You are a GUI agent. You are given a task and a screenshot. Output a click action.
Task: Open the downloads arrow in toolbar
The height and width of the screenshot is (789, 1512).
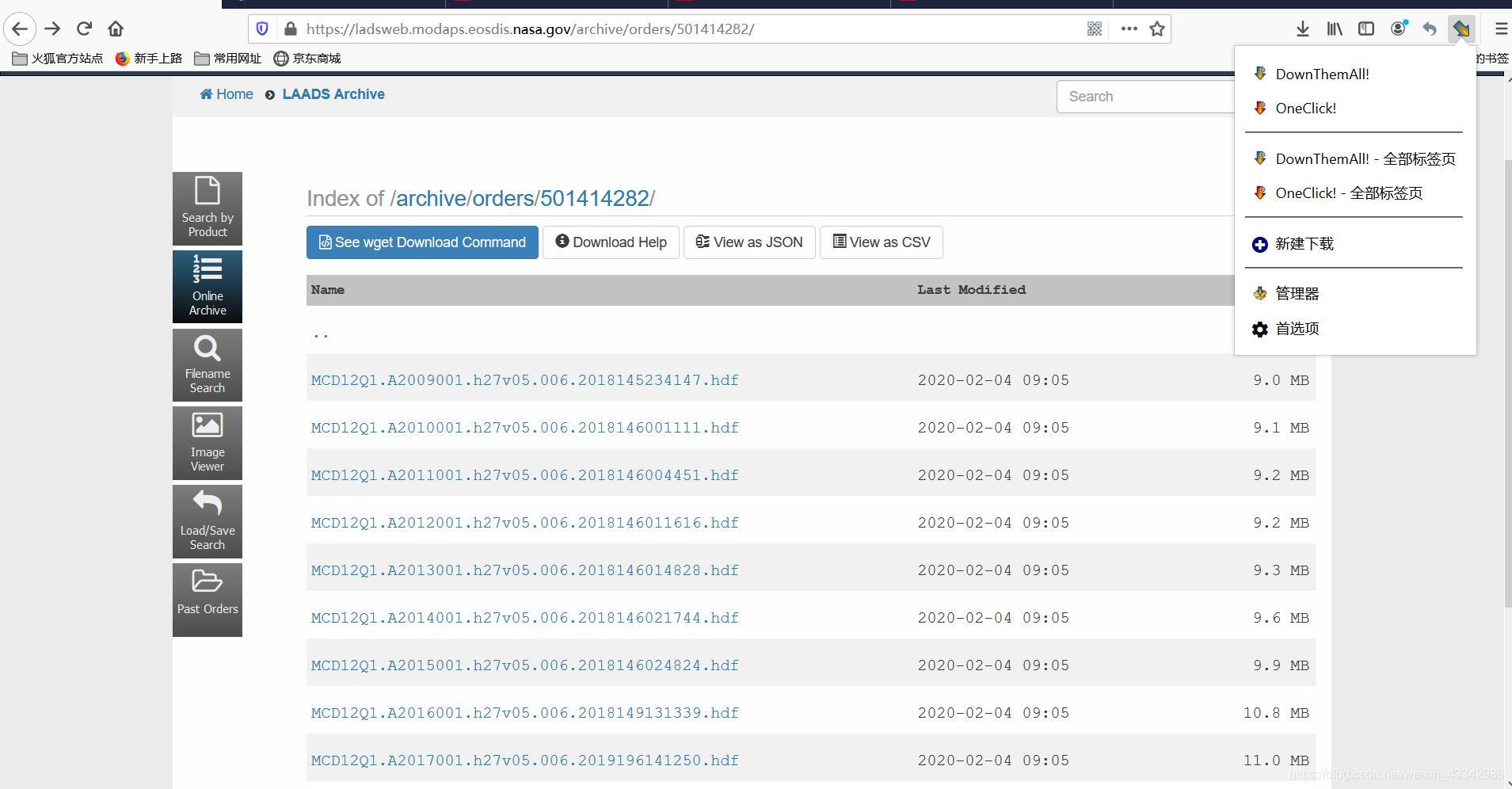click(x=1302, y=29)
